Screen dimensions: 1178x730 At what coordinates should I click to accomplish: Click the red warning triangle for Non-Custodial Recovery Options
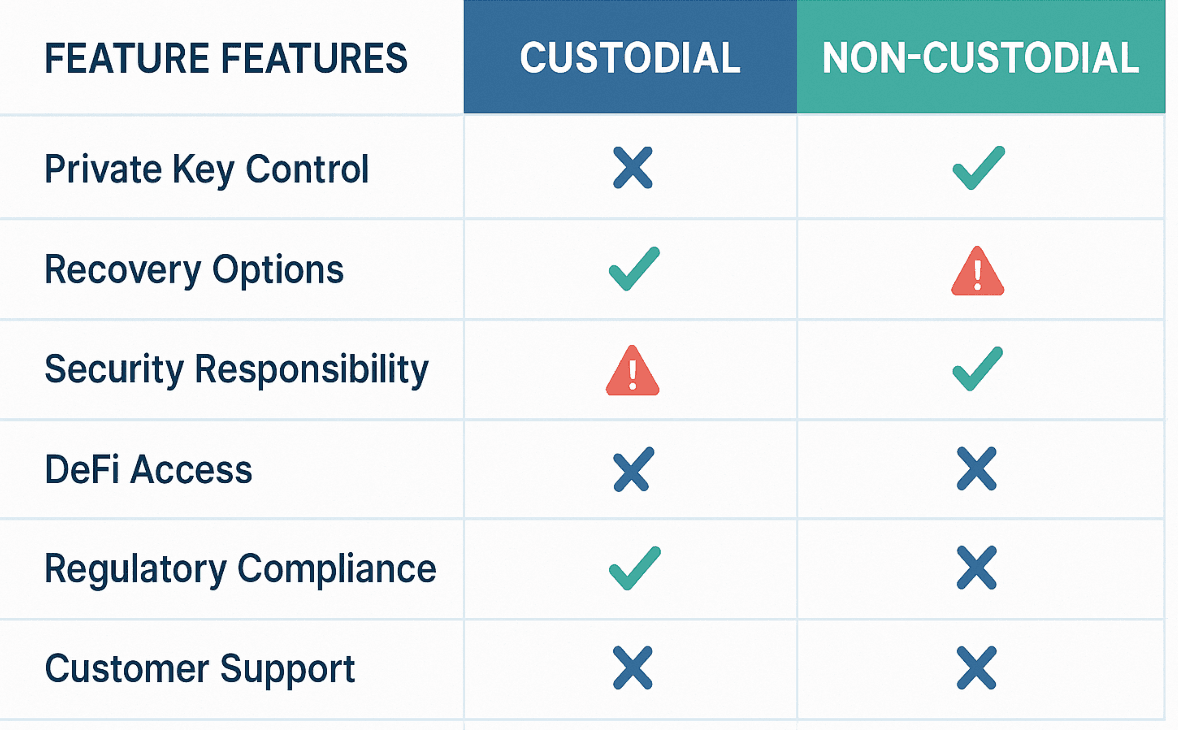tap(977, 270)
